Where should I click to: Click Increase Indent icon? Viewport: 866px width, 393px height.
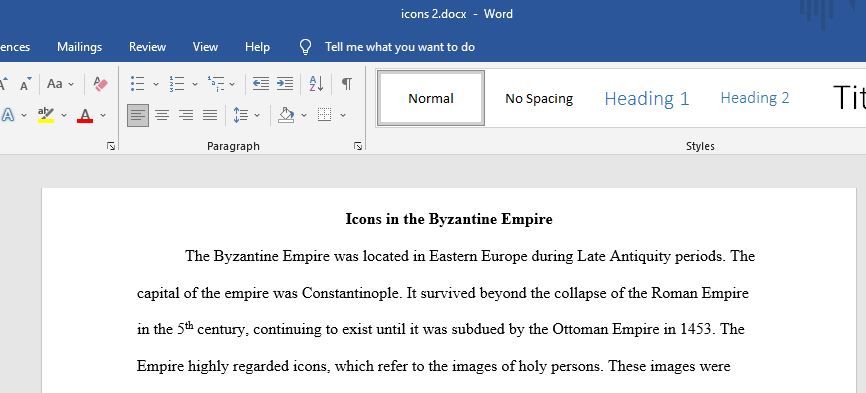pos(285,84)
